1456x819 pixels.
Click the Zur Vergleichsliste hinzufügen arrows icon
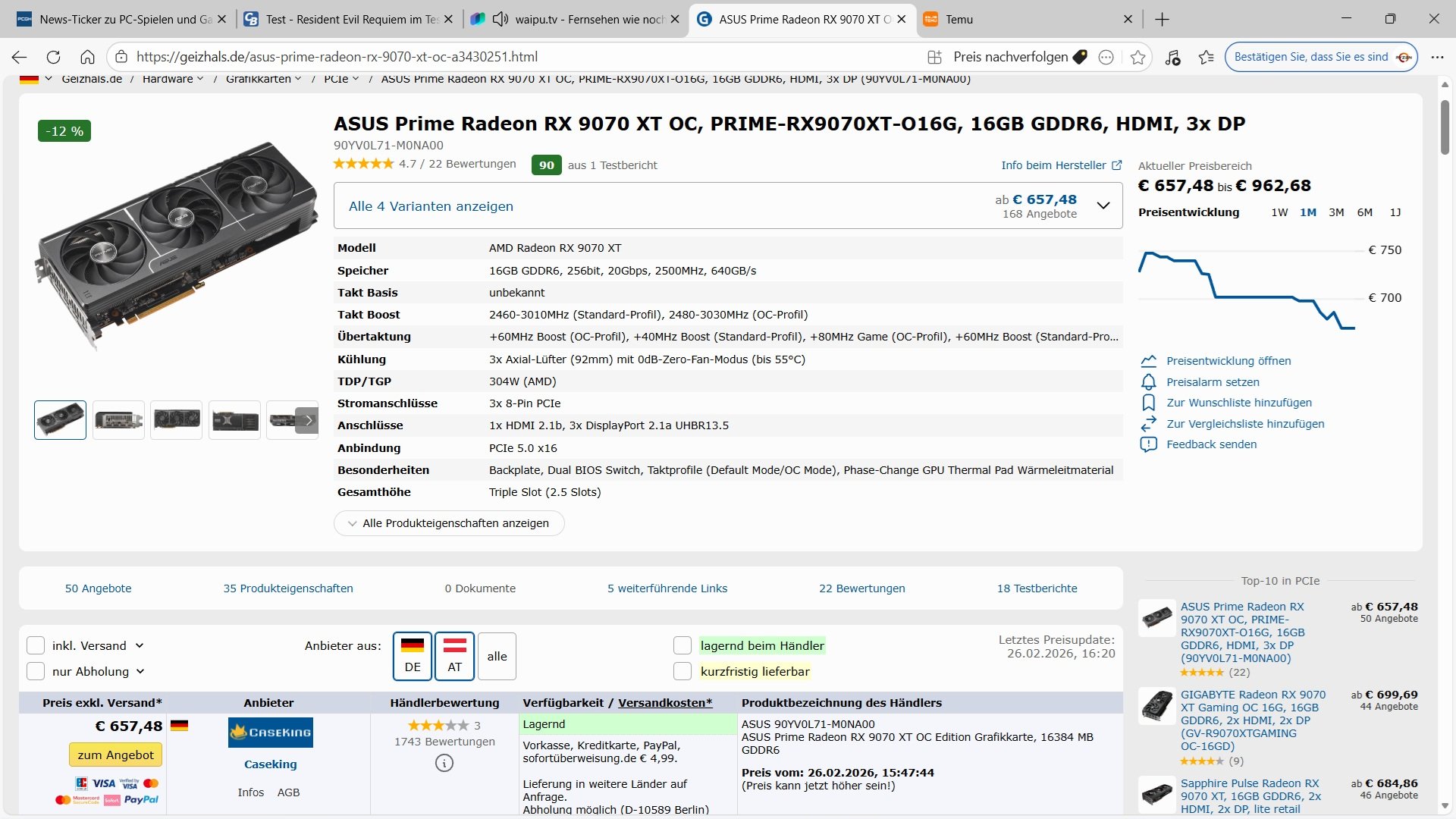[x=1148, y=424]
